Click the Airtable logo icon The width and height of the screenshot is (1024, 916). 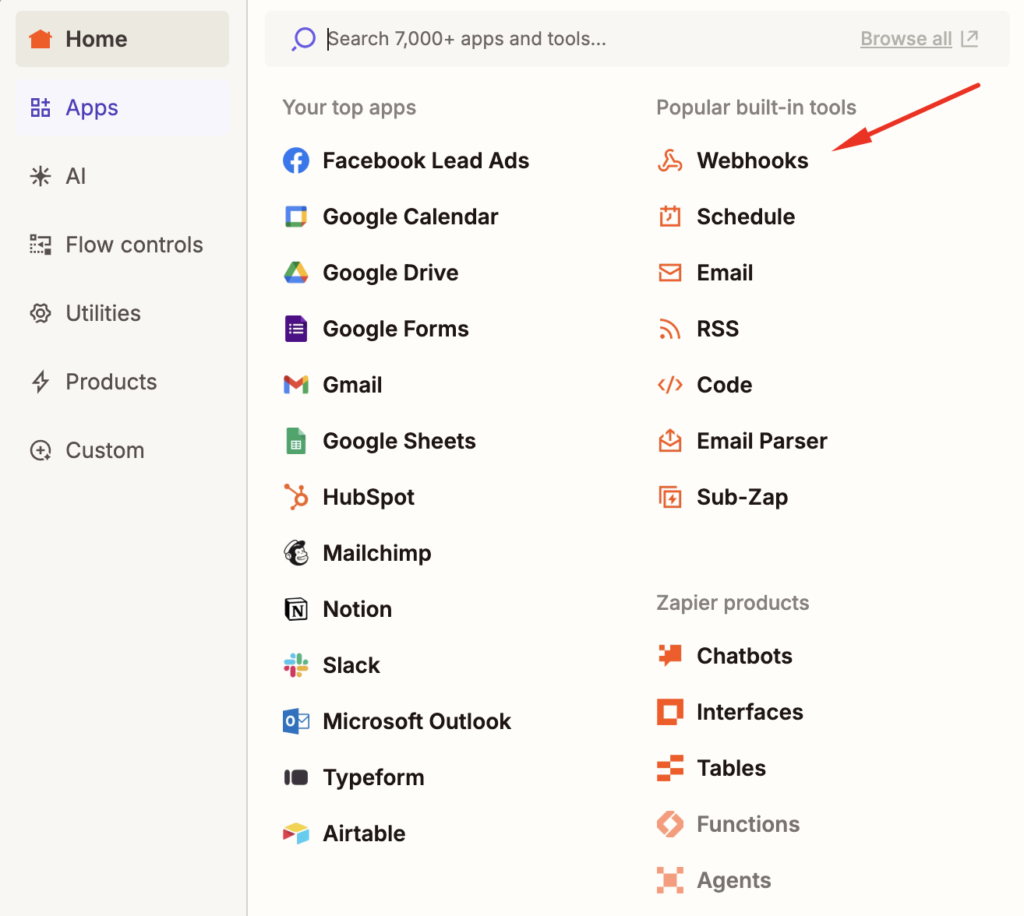(296, 833)
